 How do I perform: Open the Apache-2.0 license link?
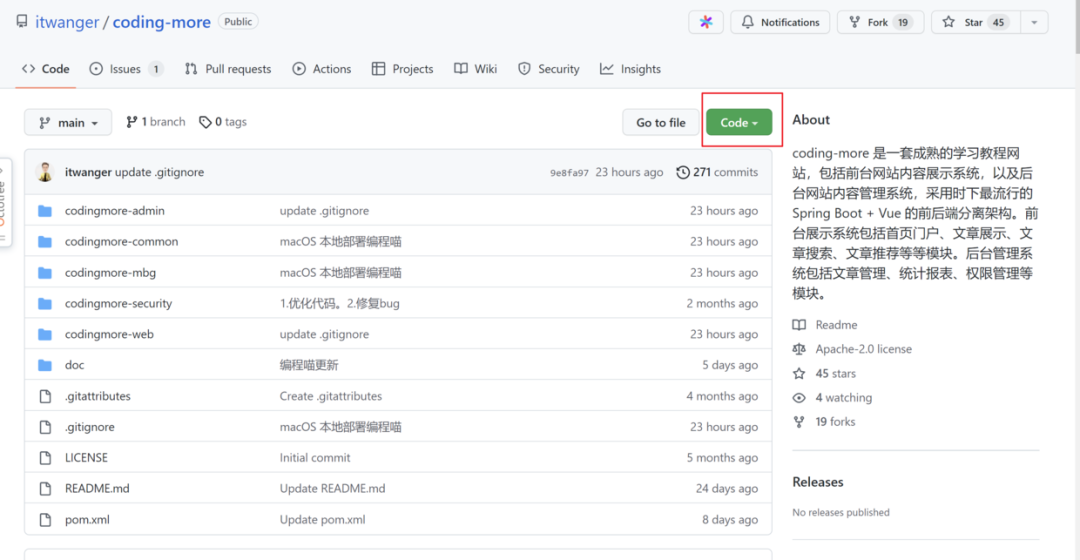click(852, 349)
